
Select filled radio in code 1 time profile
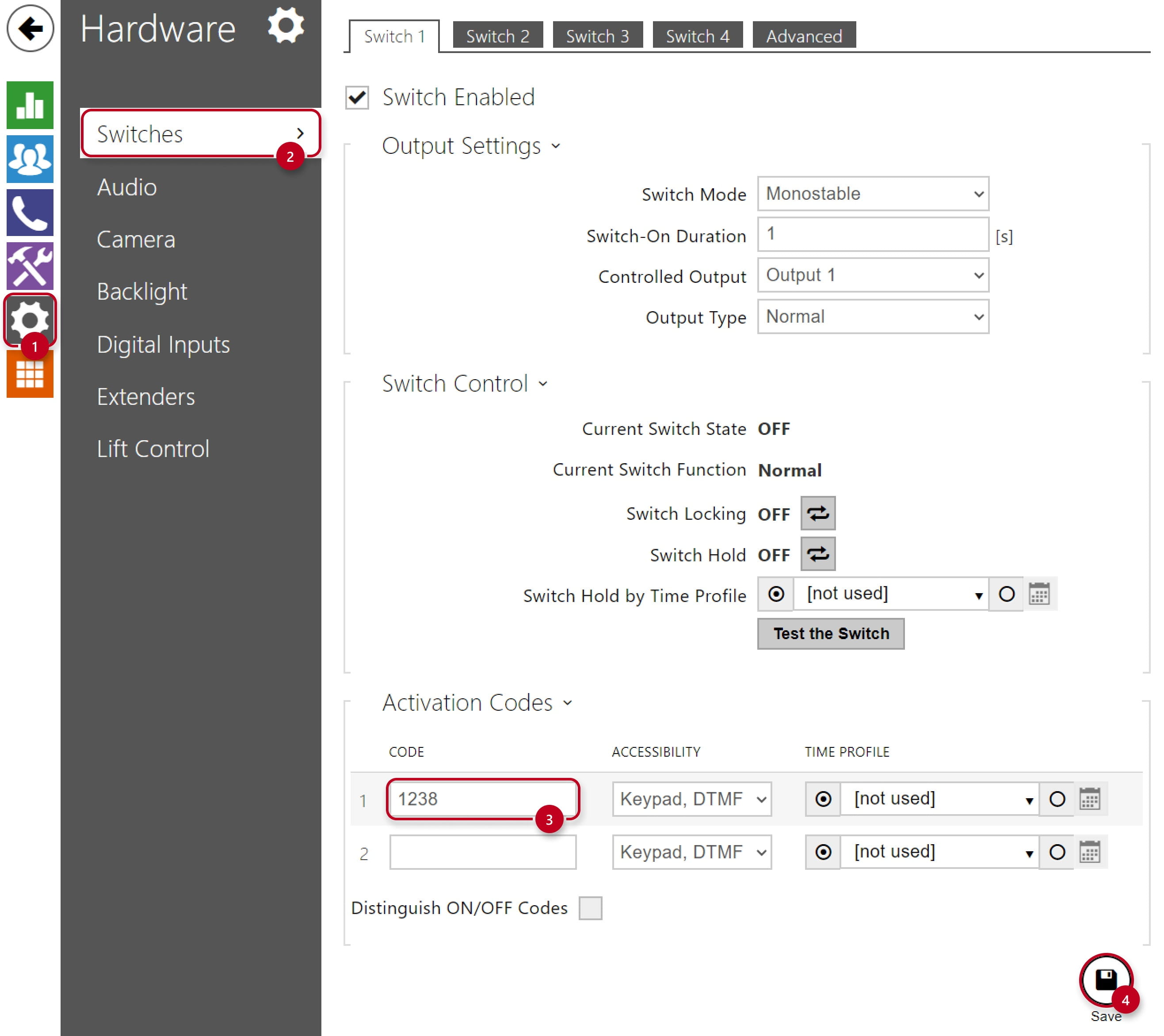(823, 799)
